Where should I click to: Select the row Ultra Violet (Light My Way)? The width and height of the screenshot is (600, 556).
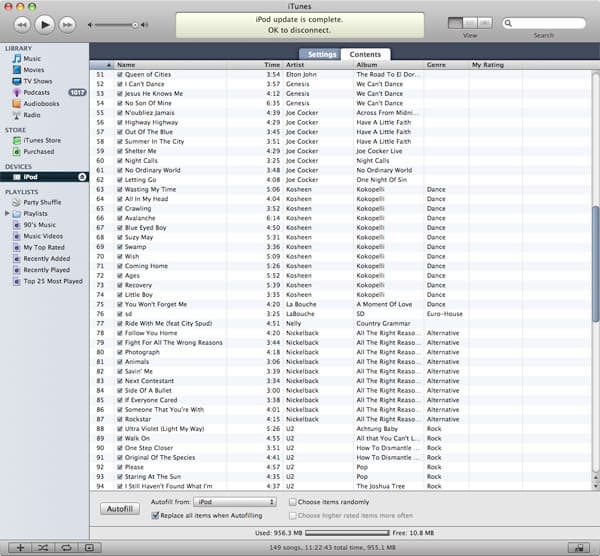341,429
